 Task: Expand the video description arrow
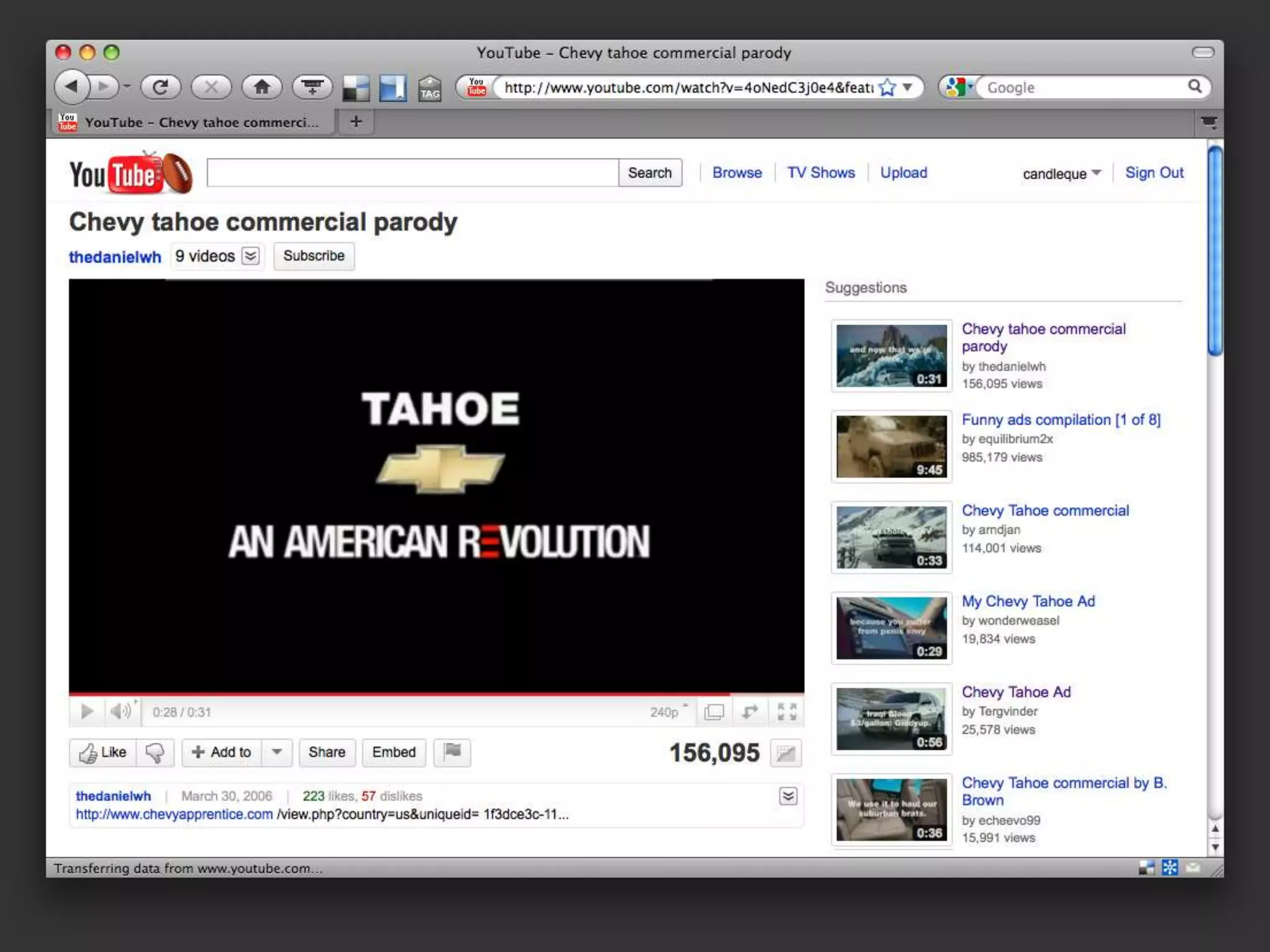[x=788, y=796]
